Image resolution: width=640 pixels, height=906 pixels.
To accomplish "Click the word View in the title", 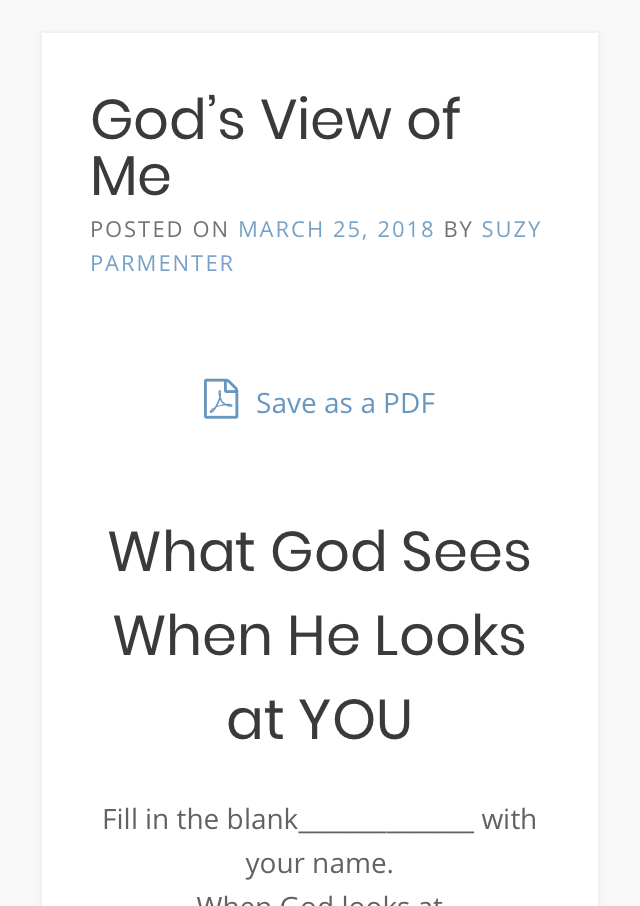I will pos(328,120).
